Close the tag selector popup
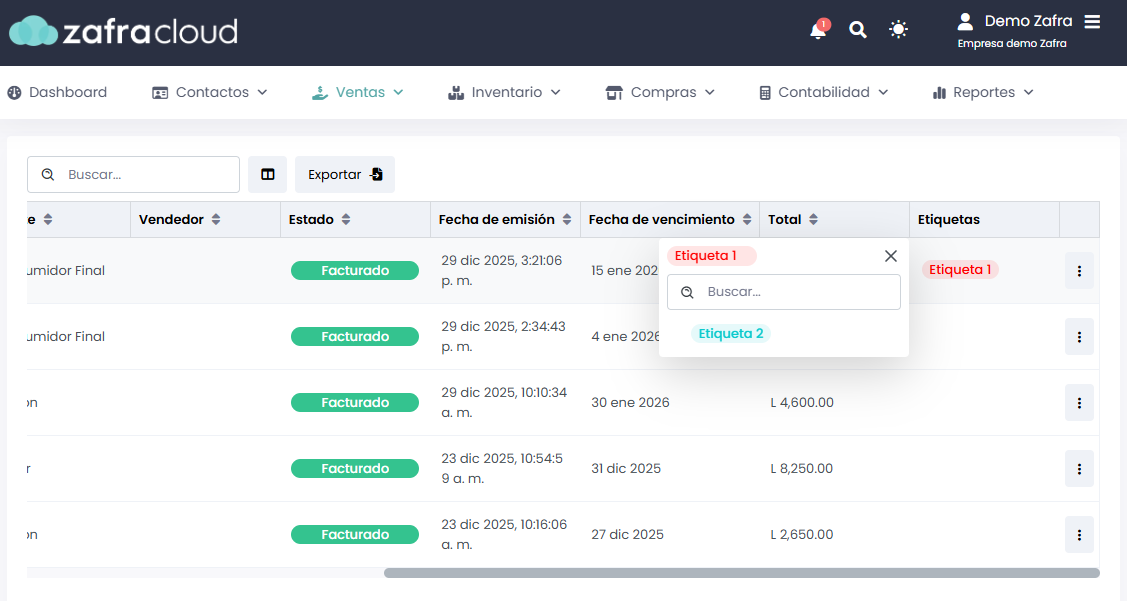The width and height of the screenshot is (1127, 601). click(x=891, y=256)
